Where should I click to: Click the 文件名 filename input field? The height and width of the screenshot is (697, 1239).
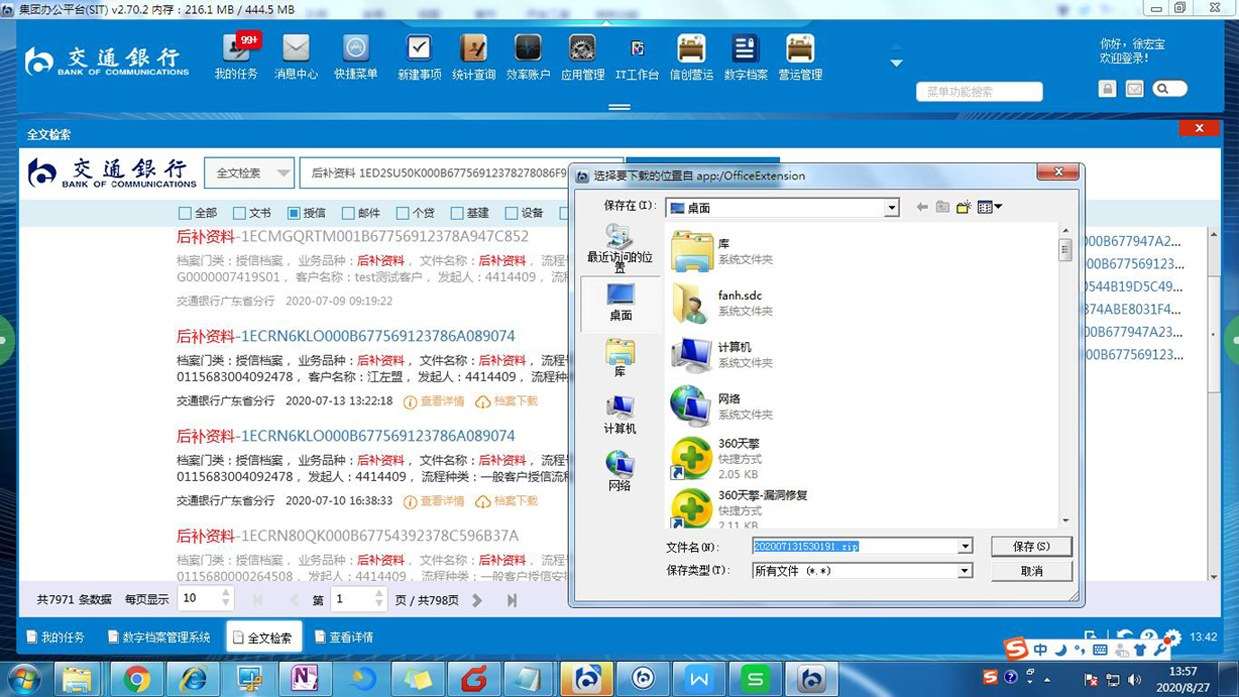[853, 547]
